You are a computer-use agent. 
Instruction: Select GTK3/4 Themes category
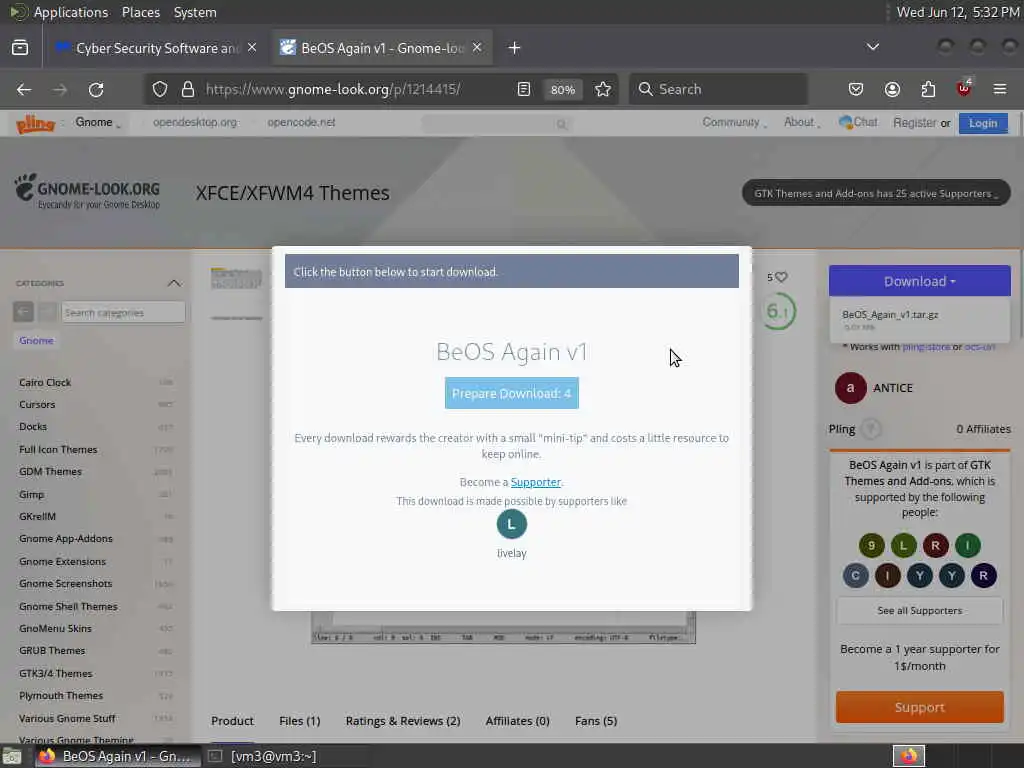point(56,673)
